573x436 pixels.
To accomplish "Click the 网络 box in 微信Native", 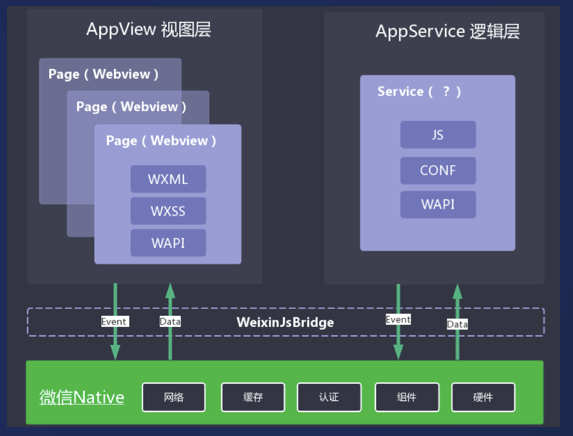I will click(x=174, y=397).
